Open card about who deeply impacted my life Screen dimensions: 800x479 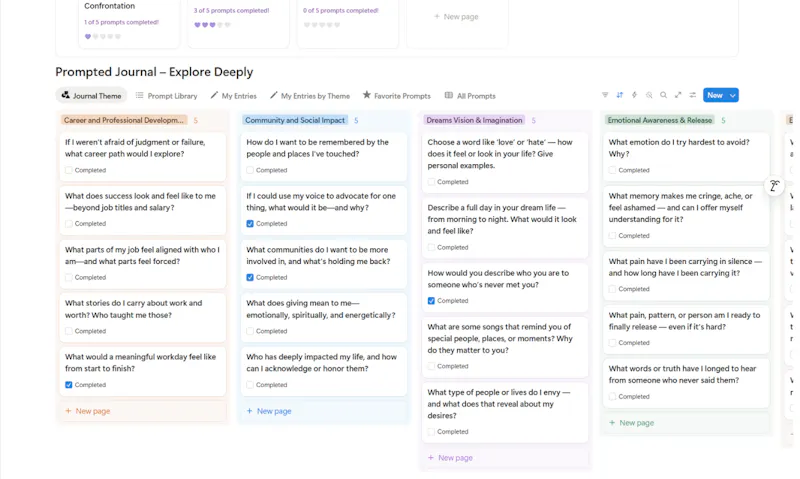coord(323,370)
